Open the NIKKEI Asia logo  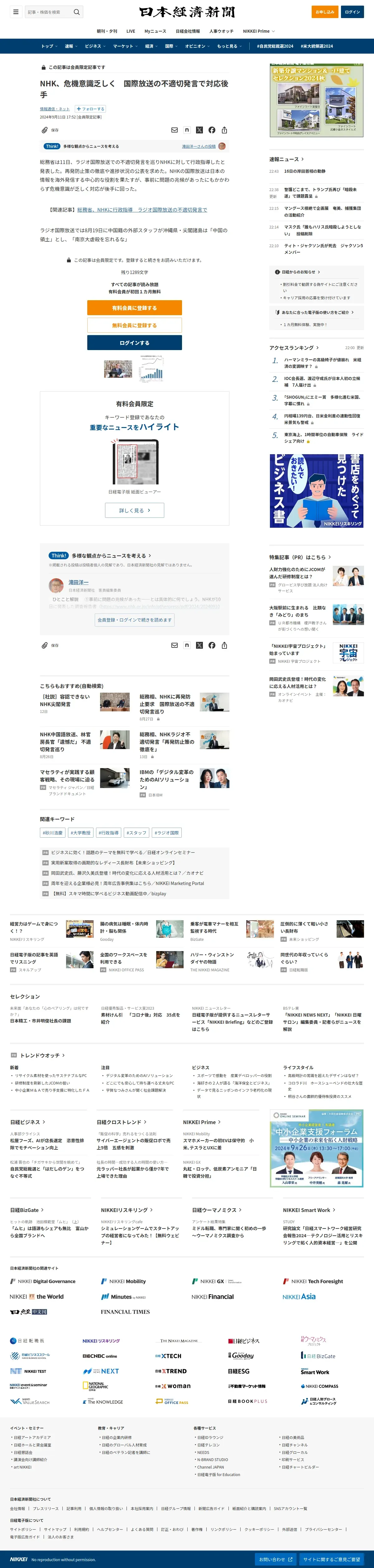click(299, 1296)
